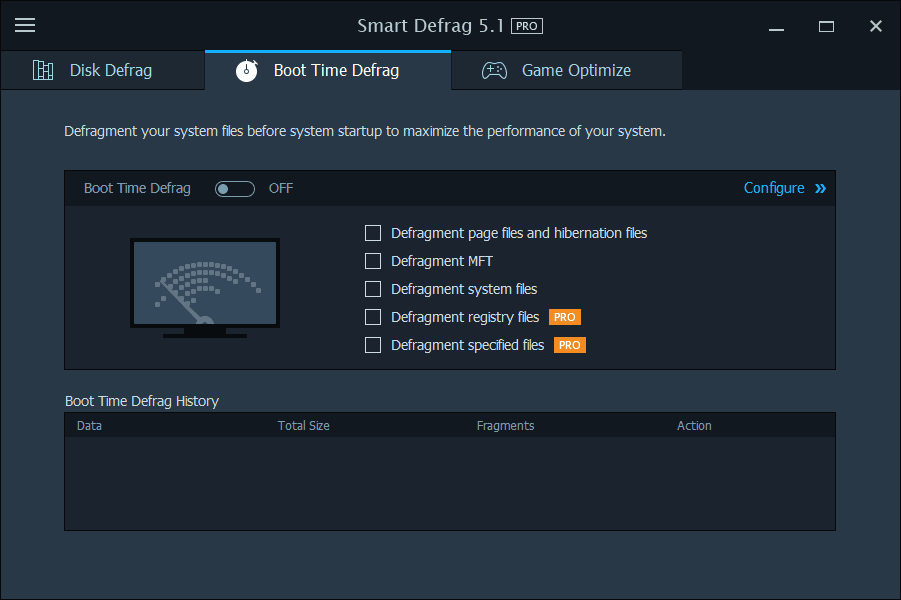Open the hamburger main menu

tap(25, 26)
